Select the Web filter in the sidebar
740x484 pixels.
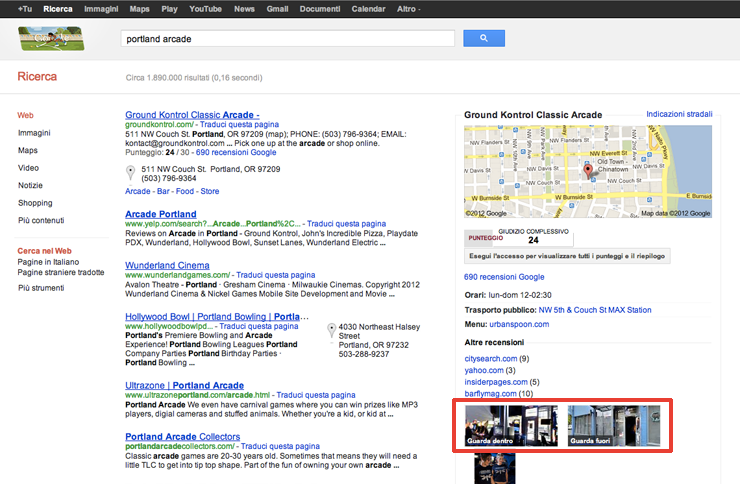tap(25, 115)
